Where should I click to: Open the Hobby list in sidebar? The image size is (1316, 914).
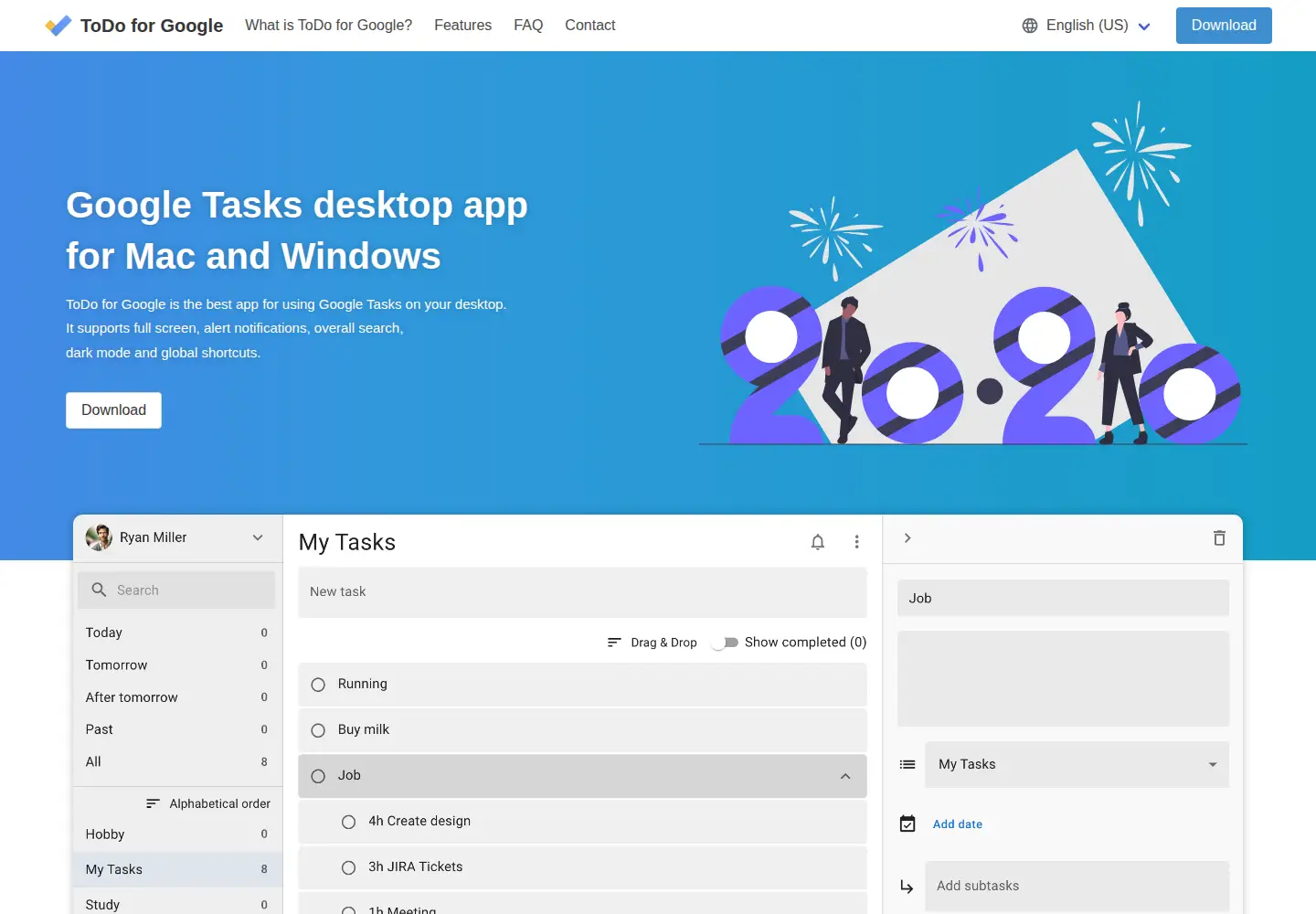tap(177, 834)
